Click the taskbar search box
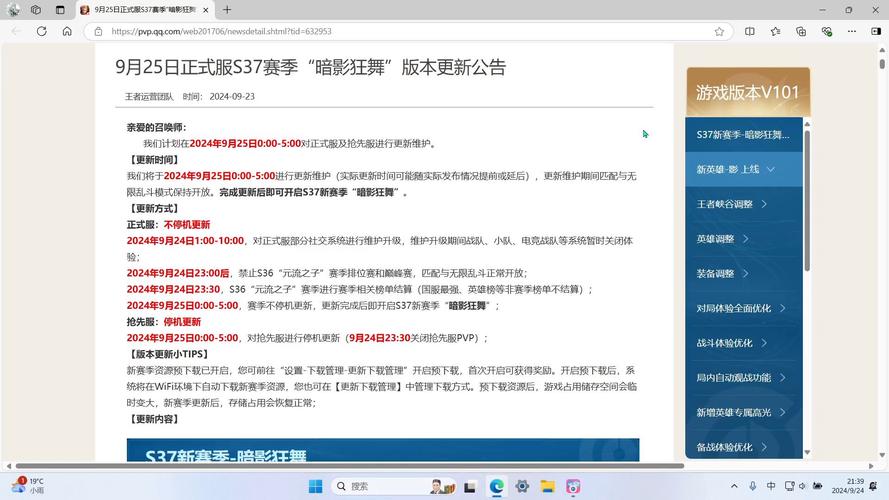889x500 pixels. pos(393,486)
